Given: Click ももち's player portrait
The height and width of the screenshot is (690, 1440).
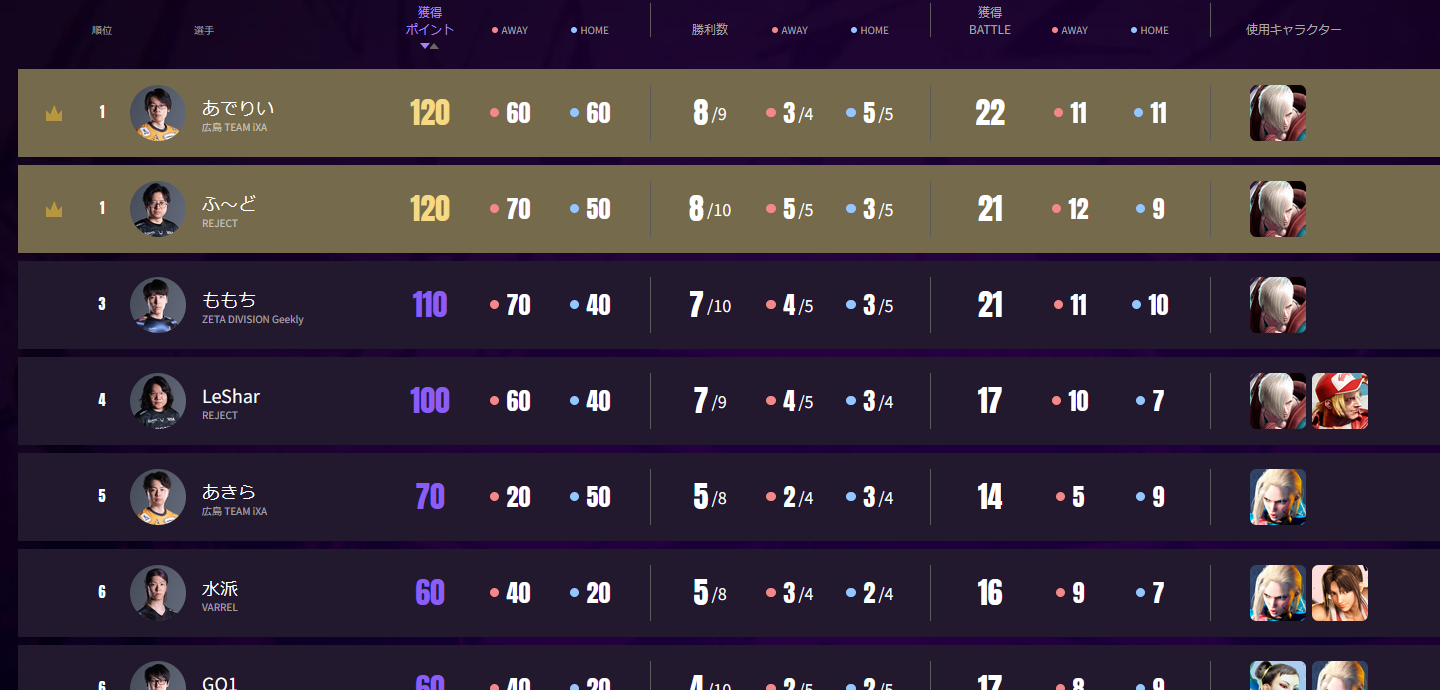Looking at the screenshot, I should pyautogui.click(x=158, y=305).
